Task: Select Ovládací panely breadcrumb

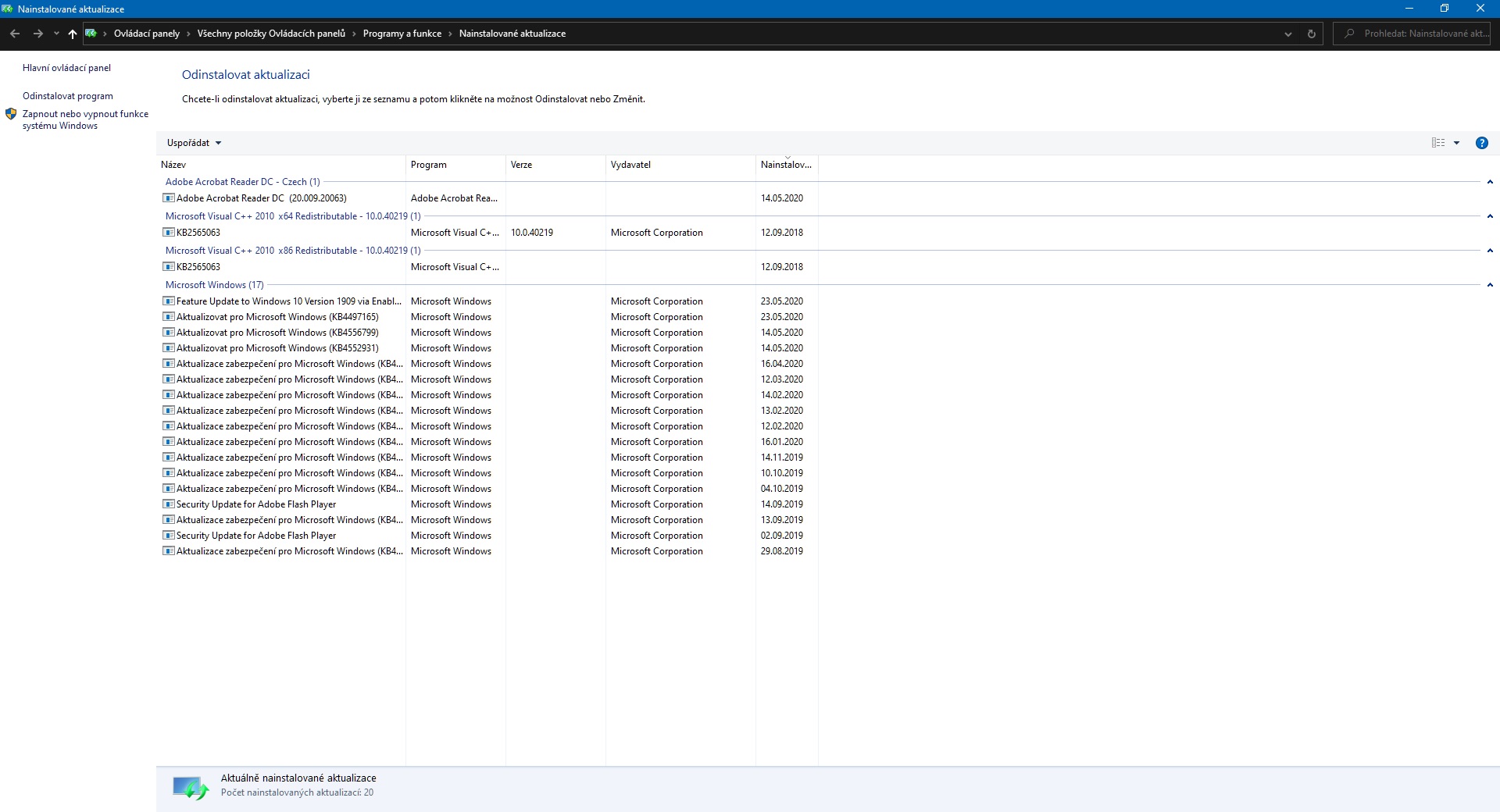Action: click(146, 34)
